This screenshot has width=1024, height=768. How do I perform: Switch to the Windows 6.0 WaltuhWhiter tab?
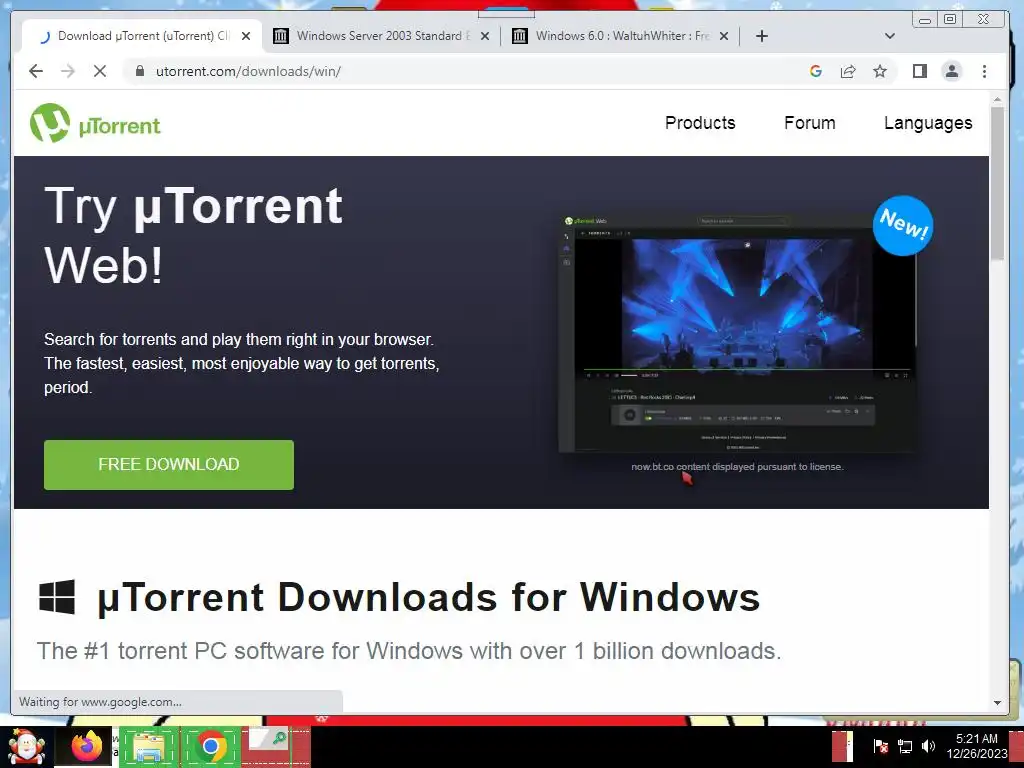(620, 36)
